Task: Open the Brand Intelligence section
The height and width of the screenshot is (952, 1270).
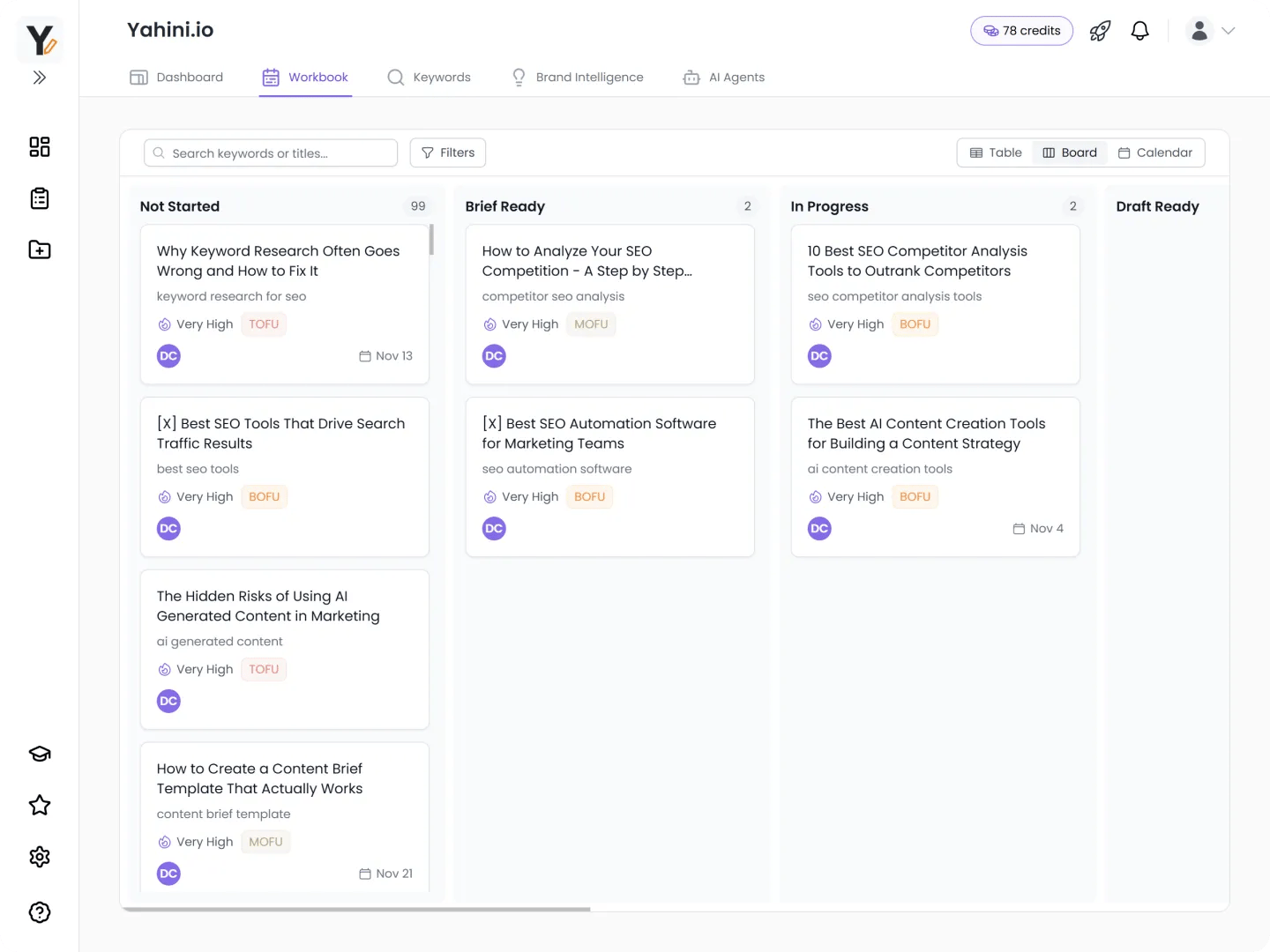Action: pyautogui.click(x=577, y=77)
